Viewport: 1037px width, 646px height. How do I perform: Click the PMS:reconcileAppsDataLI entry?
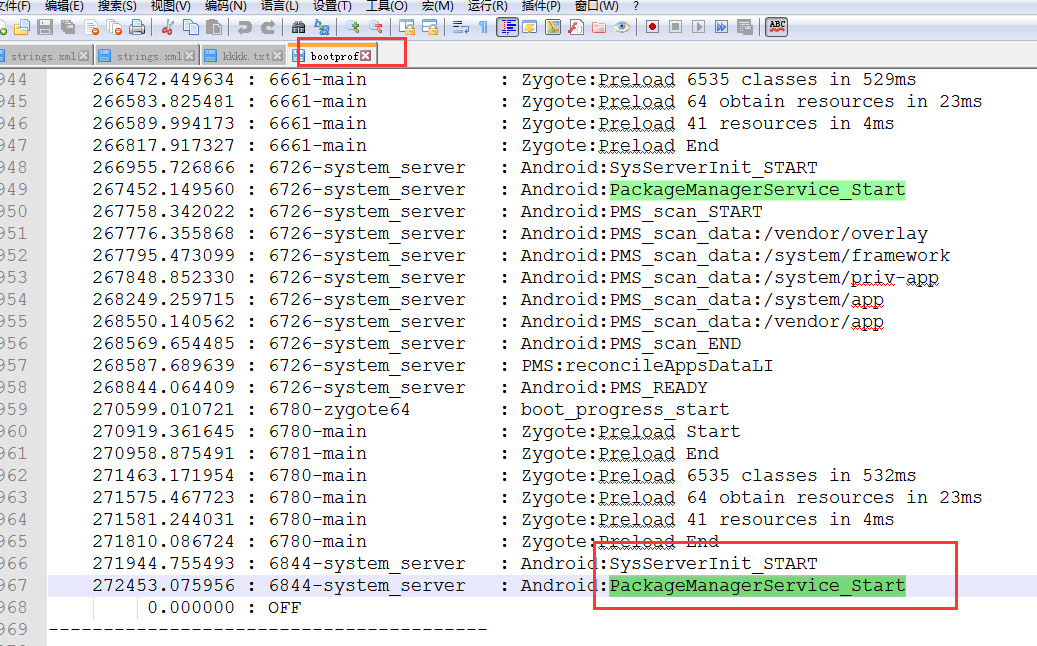click(x=647, y=366)
